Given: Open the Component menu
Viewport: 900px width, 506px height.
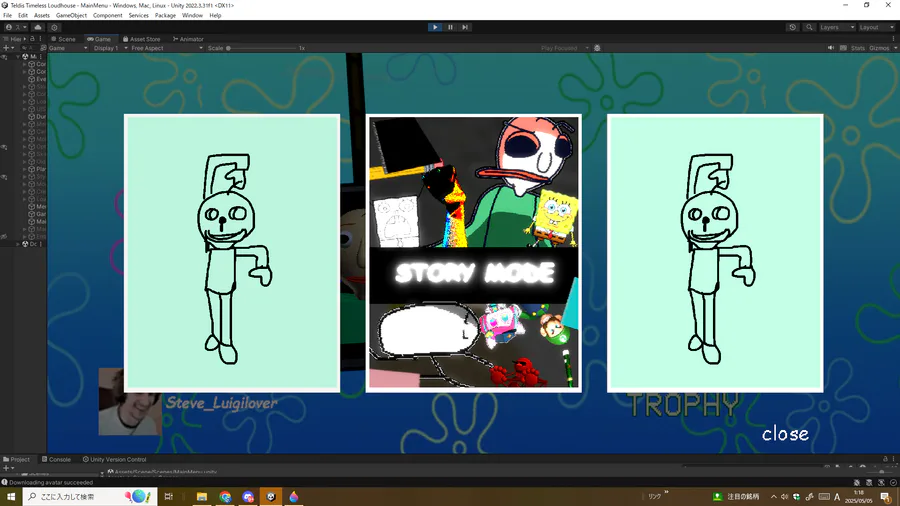Looking at the screenshot, I should (x=107, y=15).
